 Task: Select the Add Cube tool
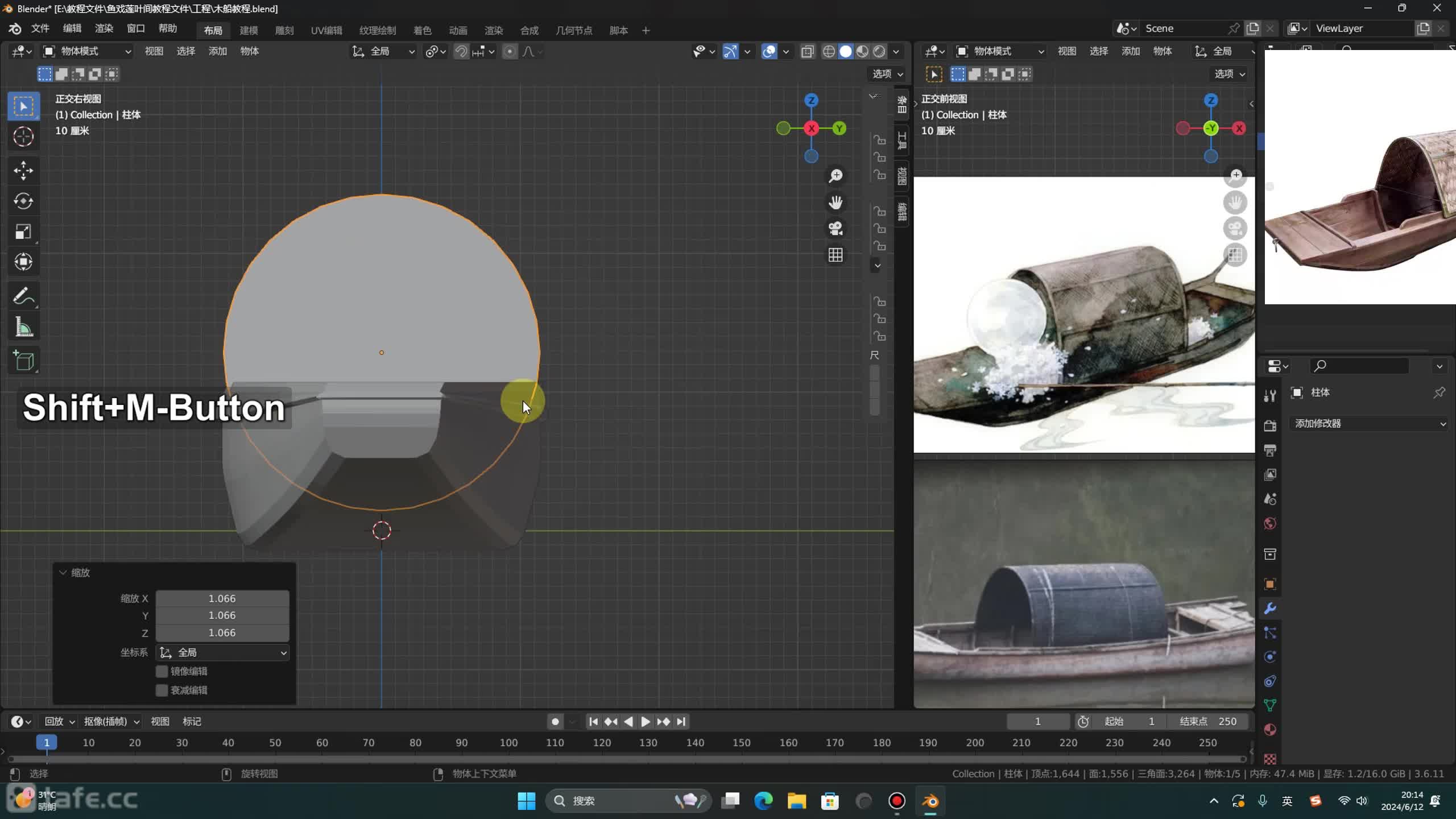coord(23,361)
